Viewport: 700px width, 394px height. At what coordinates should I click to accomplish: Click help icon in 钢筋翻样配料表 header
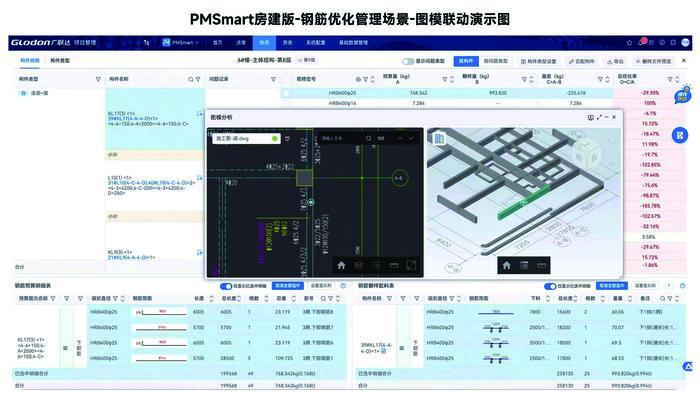[x=683, y=286]
